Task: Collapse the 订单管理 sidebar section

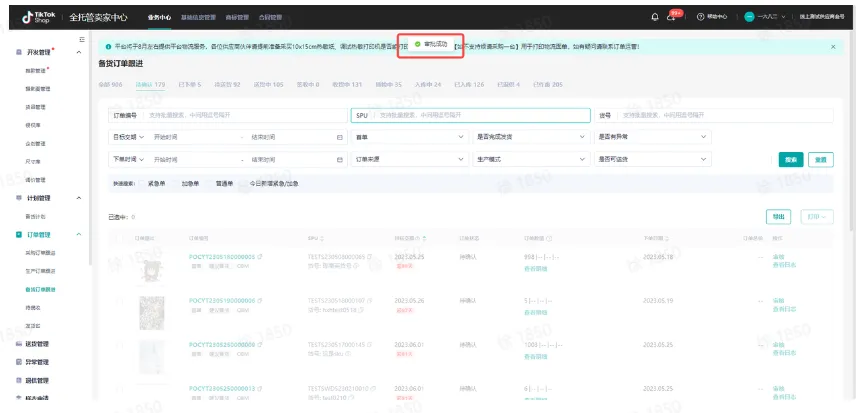Action: point(79,234)
